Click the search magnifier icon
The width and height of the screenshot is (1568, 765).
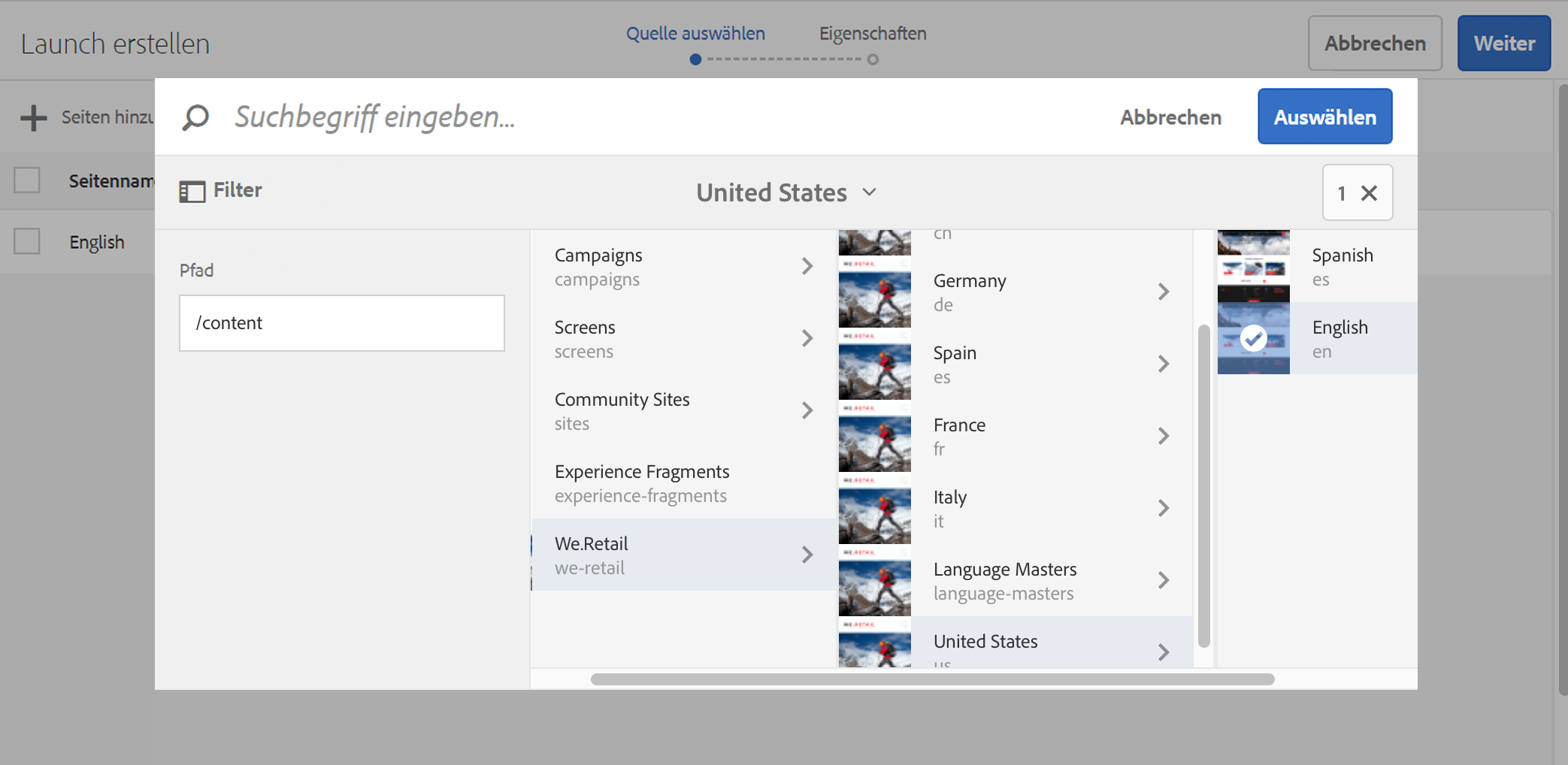click(x=195, y=117)
